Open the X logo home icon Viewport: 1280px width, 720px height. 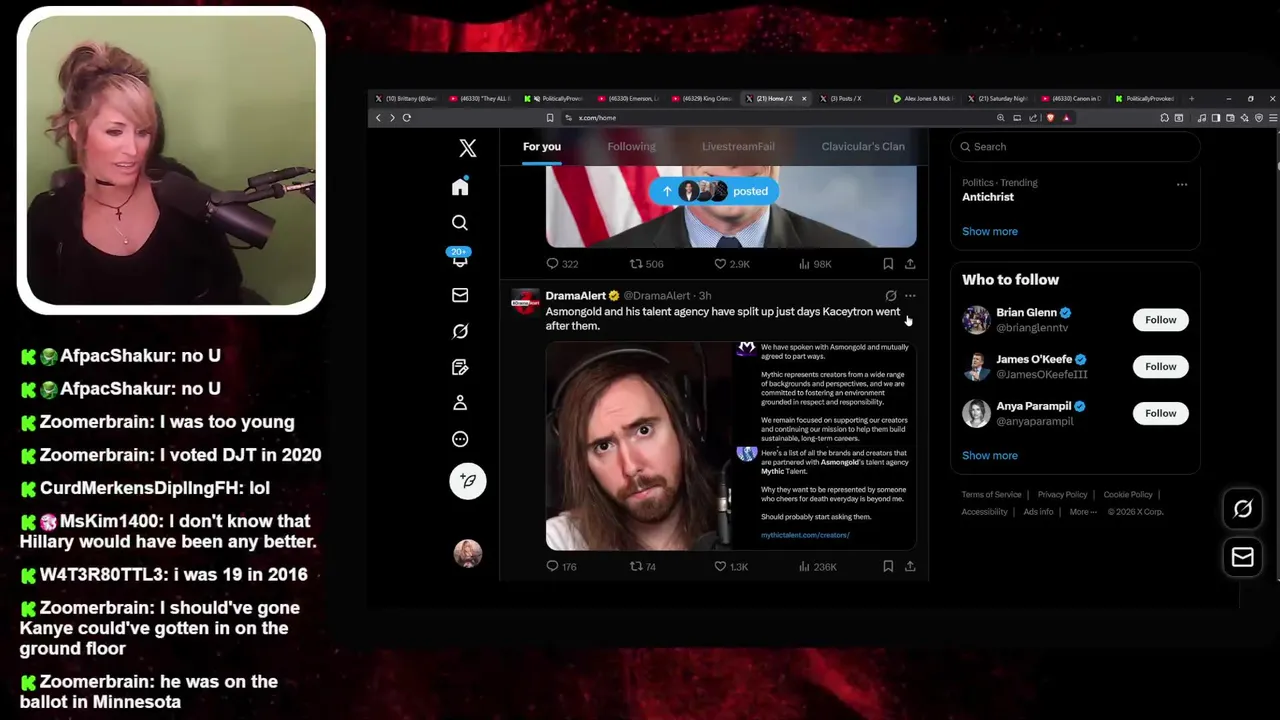(x=467, y=148)
